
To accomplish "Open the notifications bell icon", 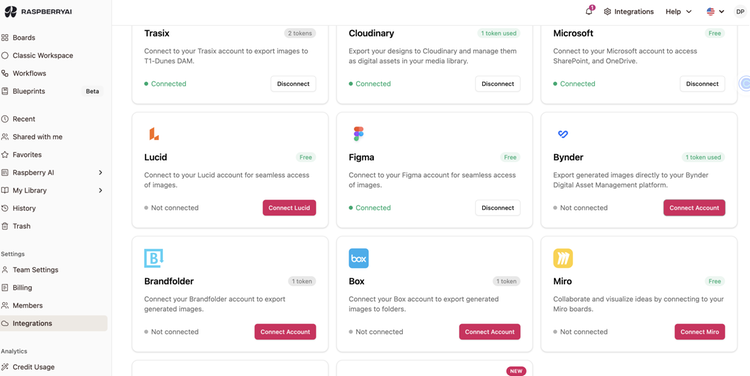I will point(589,11).
